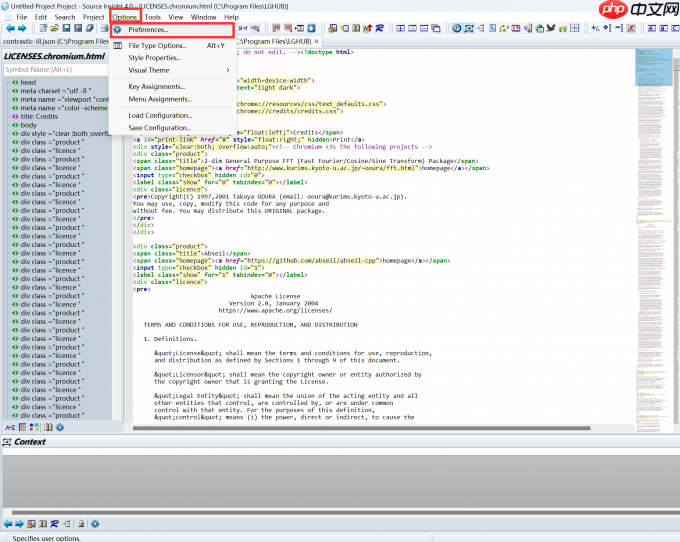This screenshot has height=542, width=680.
Task: Click the book icon below symbol list
Action: [x=47, y=427]
